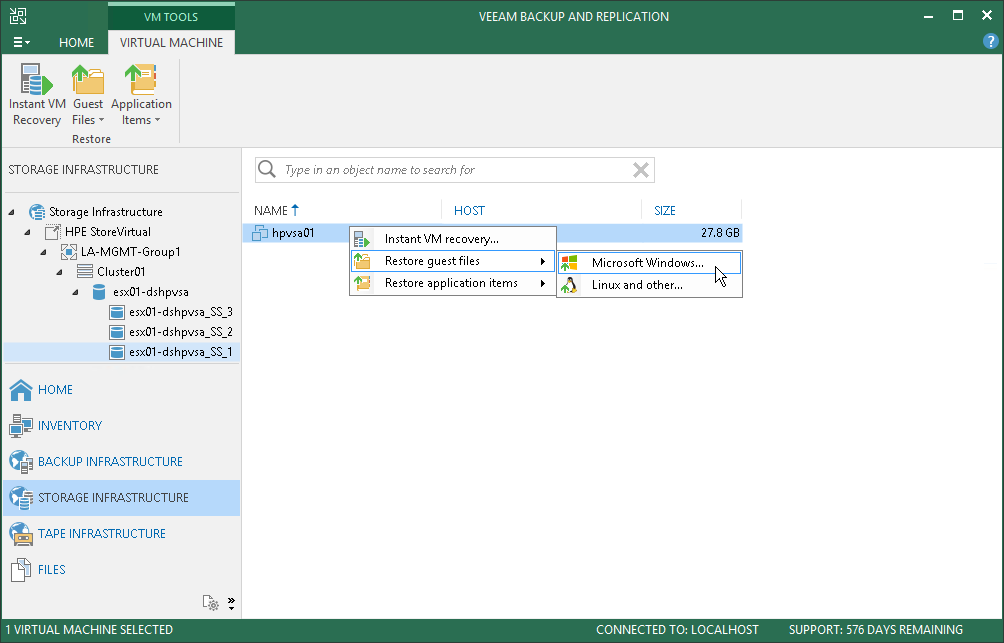Click the hpvsa01 VM icon

point(259,232)
